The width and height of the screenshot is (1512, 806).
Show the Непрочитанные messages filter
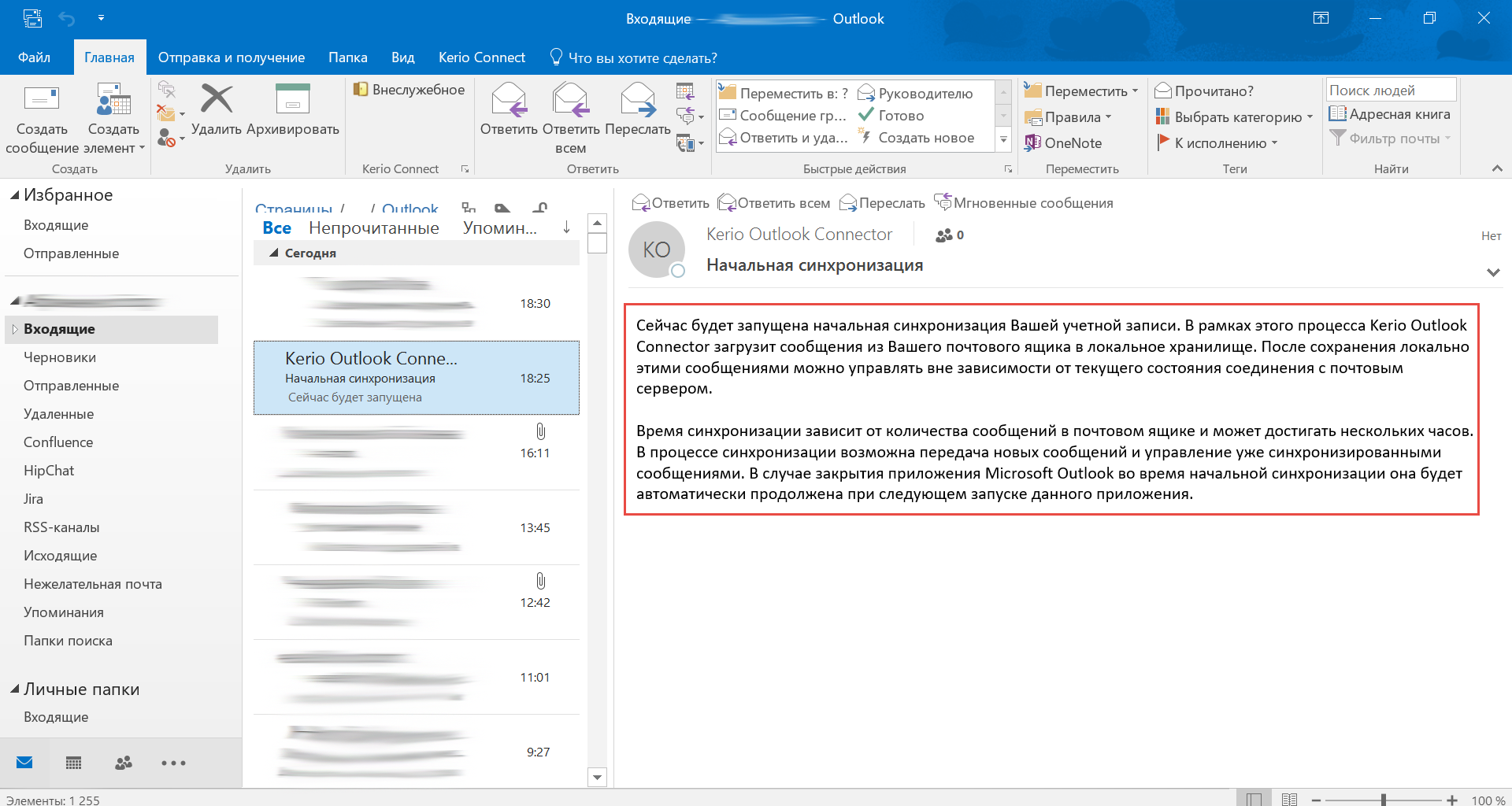click(x=374, y=228)
